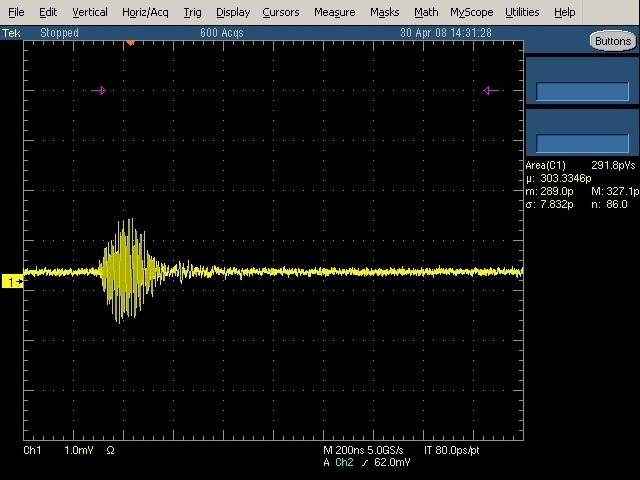The height and width of the screenshot is (480, 640).
Task: Click the orange trigger position marker
Action: [x=129, y=43]
